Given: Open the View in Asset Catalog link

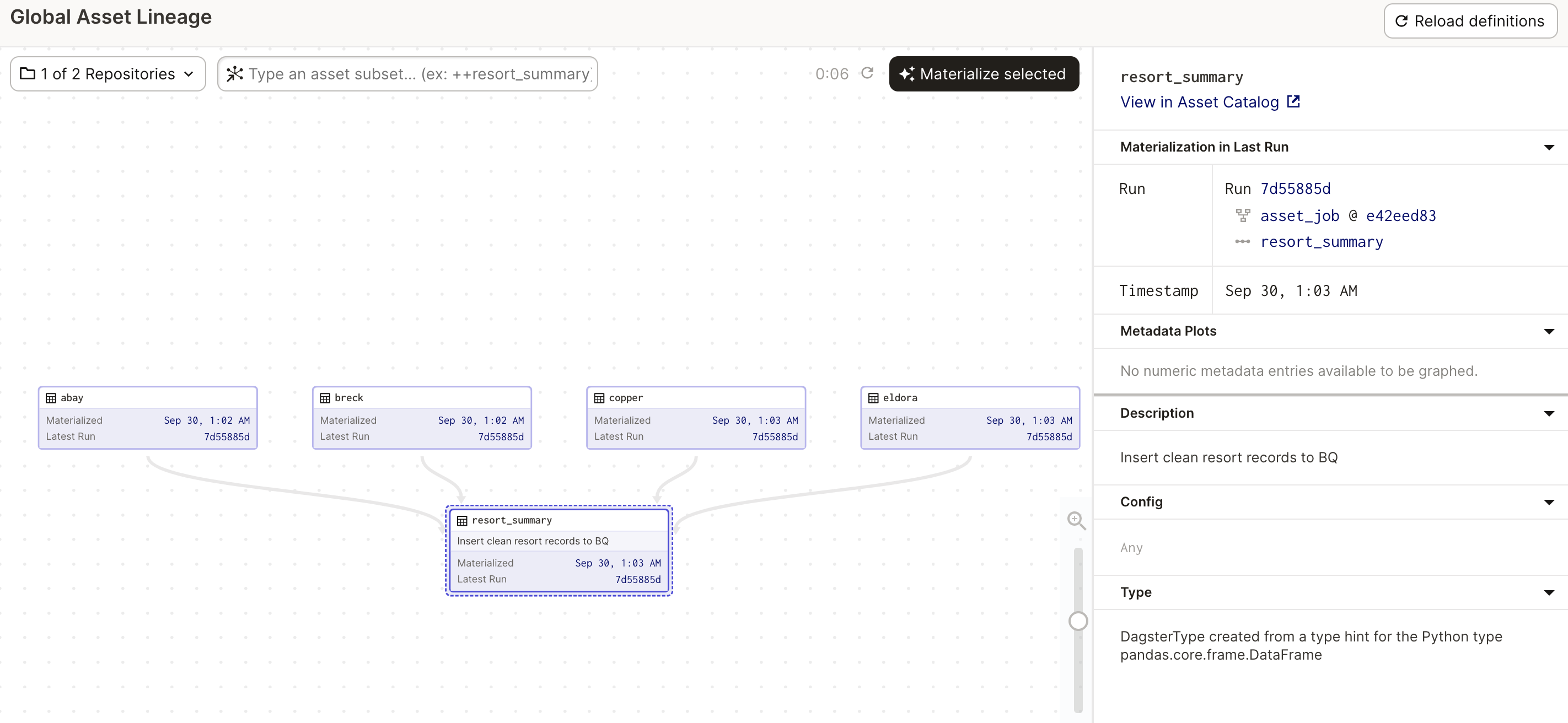Looking at the screenshot, I should coord(1199,101).
